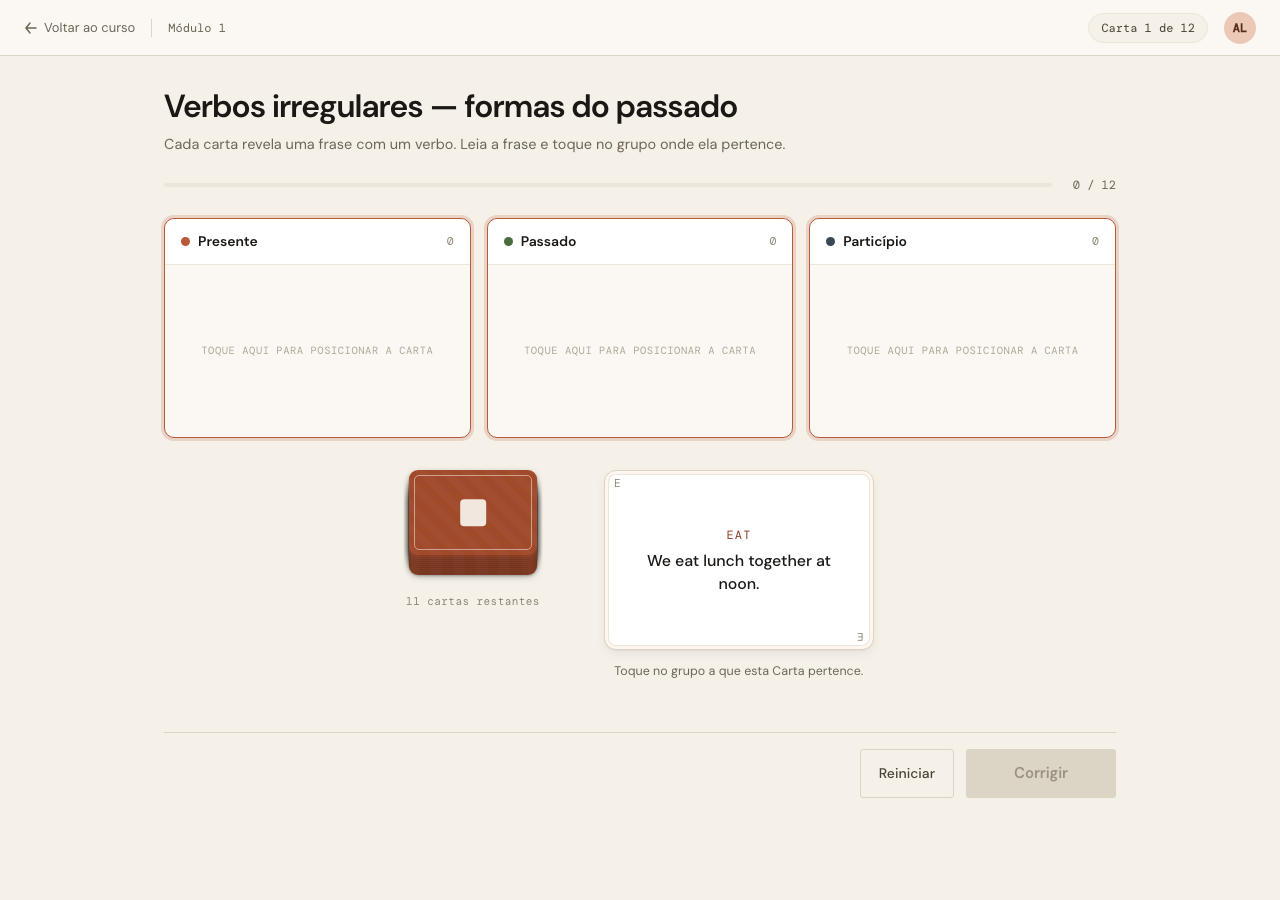This screenshot has width=1280, height=900.
Task: Place the card in the Presente group
Action: (x=317, y=328)
